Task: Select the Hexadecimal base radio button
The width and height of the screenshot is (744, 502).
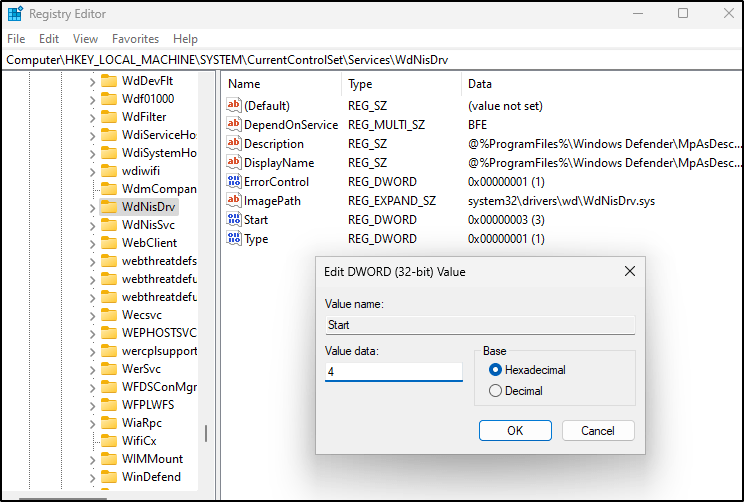Action: 495,370
